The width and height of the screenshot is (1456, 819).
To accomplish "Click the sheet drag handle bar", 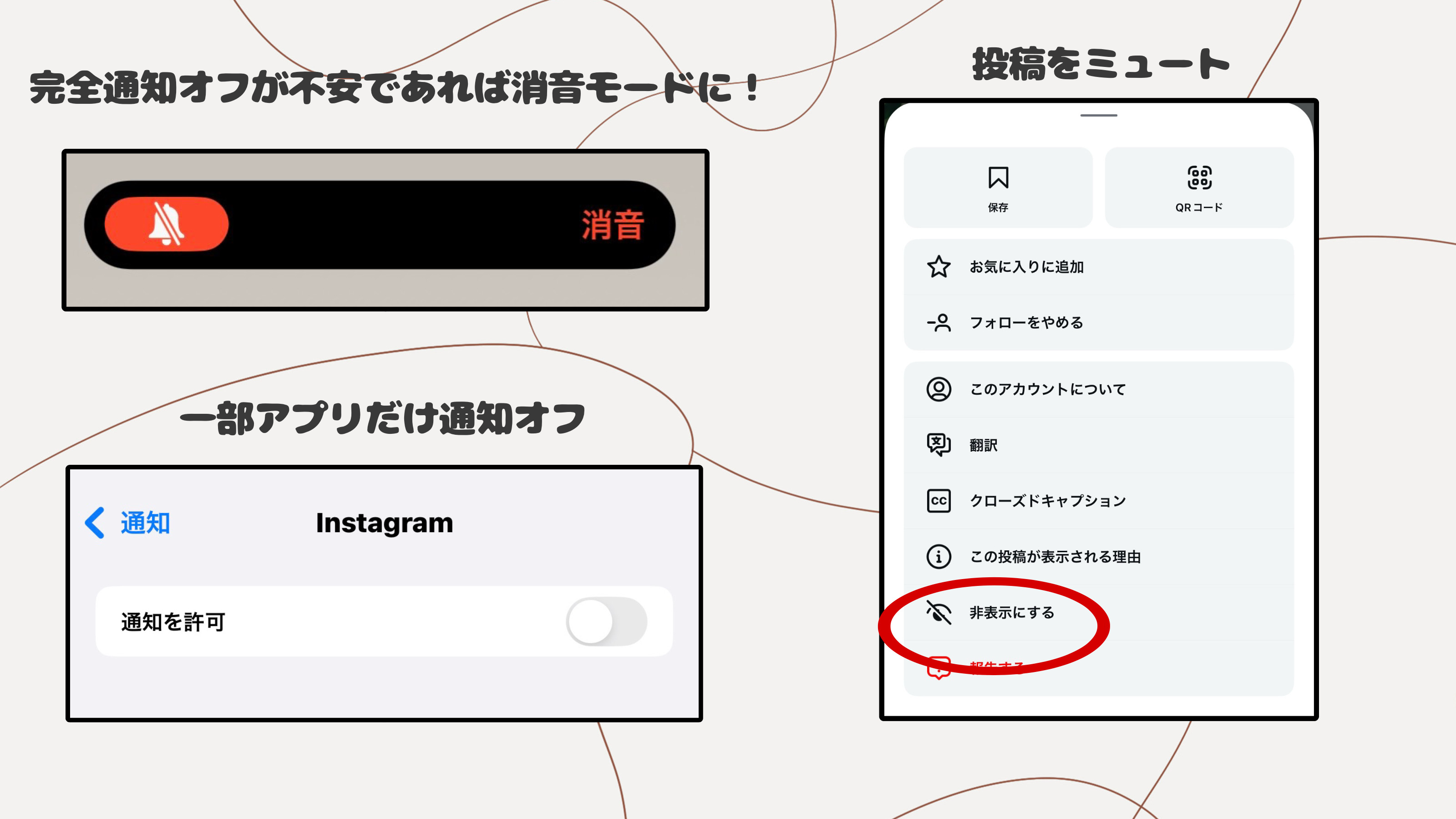I will tap(1099, 115).
